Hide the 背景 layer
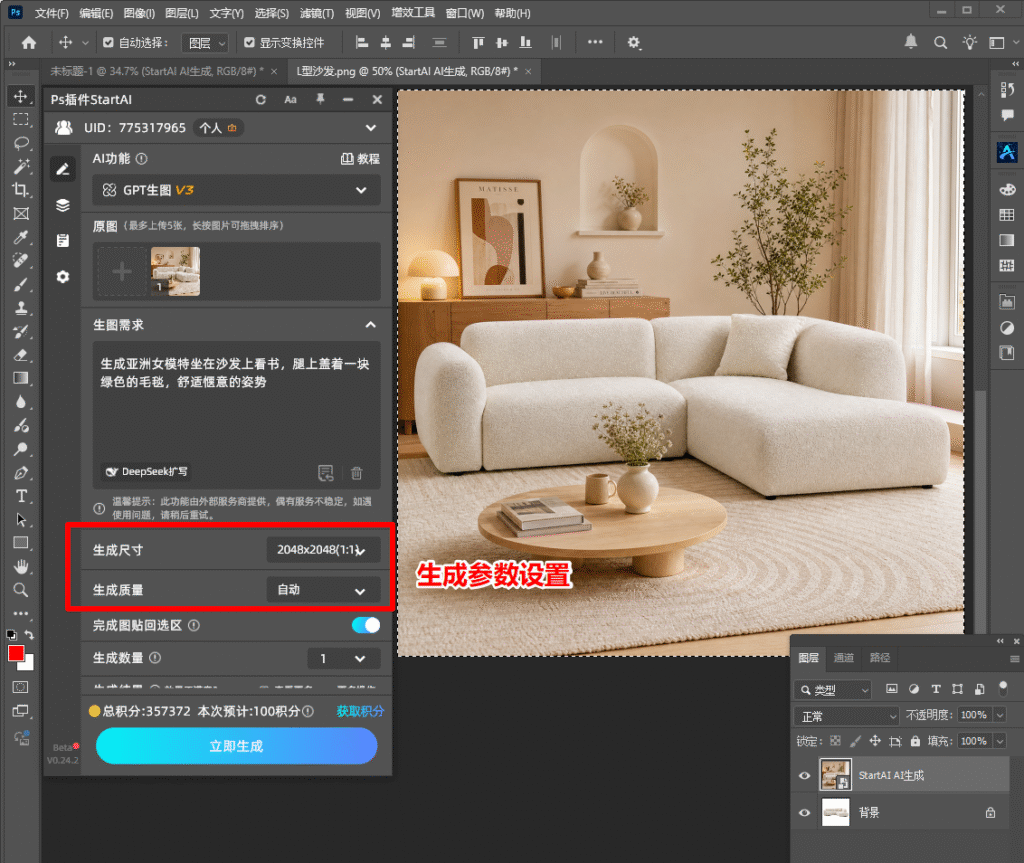 pos(805,813)
